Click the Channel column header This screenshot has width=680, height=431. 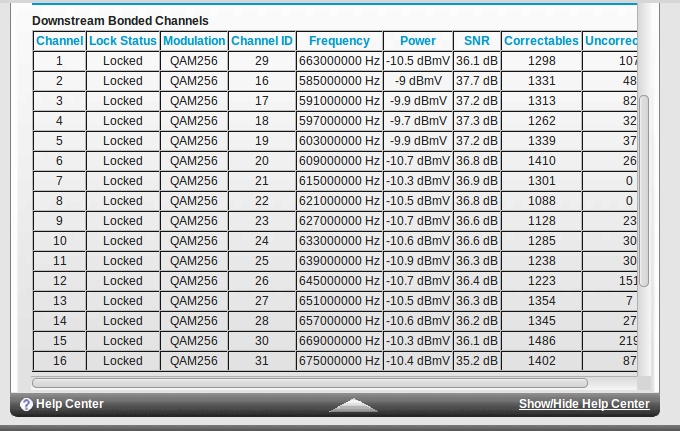point(59,41)
